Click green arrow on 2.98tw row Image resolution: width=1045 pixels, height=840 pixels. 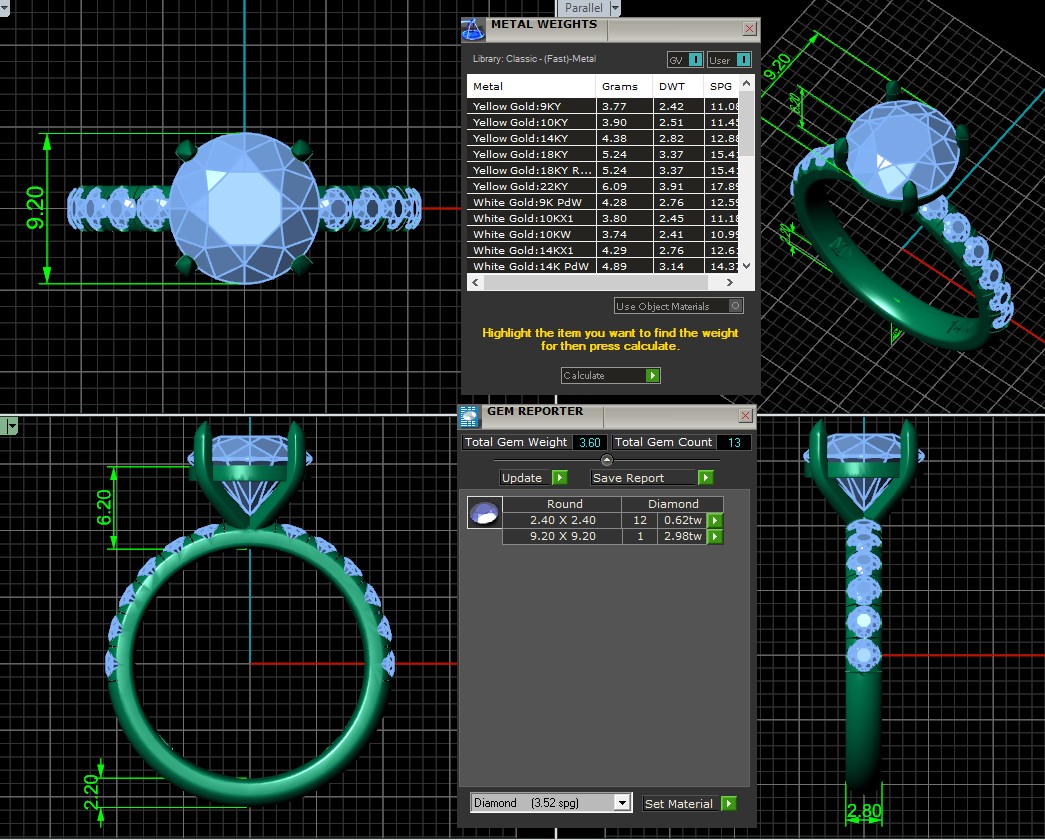tap(714, 537)
